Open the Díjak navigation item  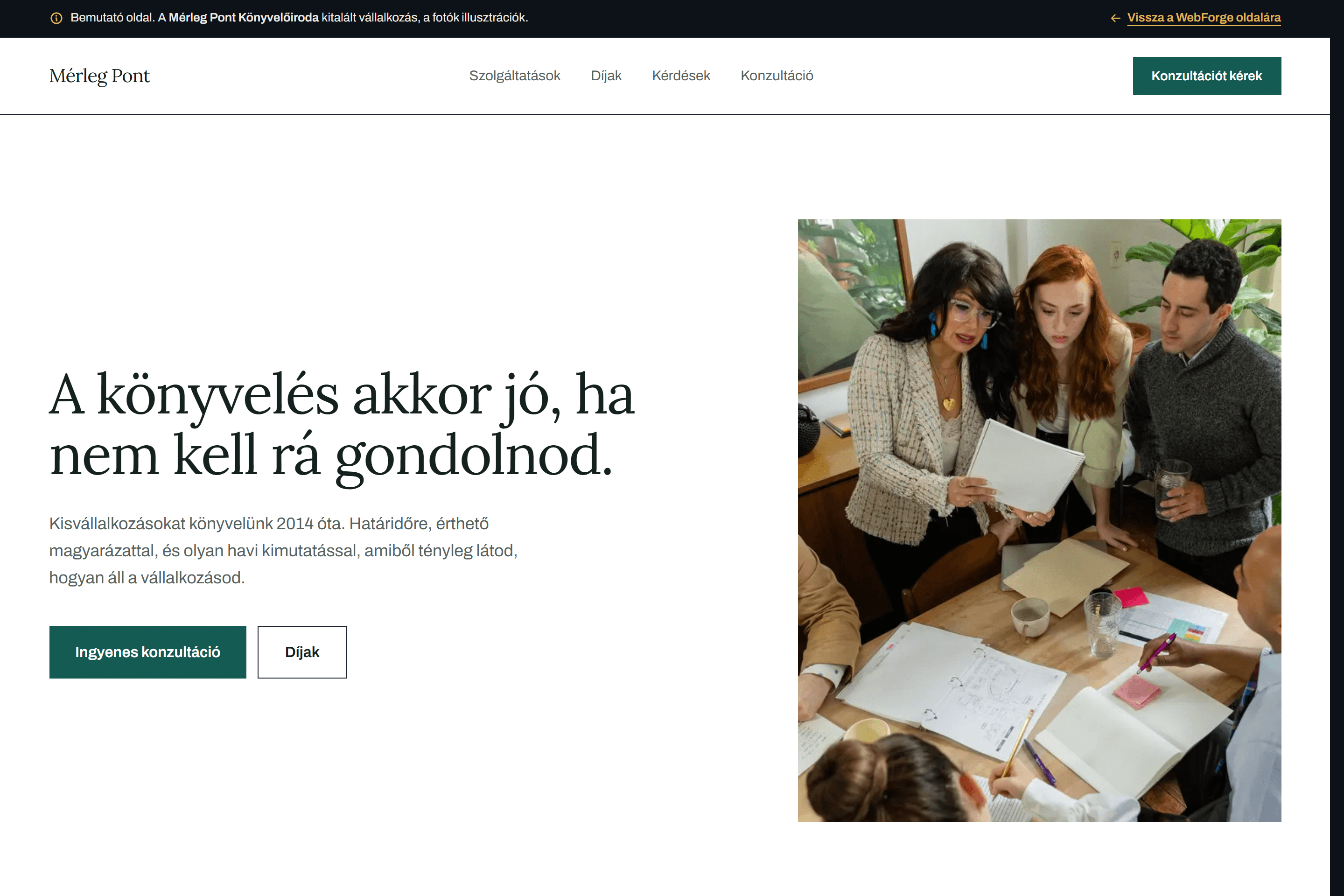(606, 76)
